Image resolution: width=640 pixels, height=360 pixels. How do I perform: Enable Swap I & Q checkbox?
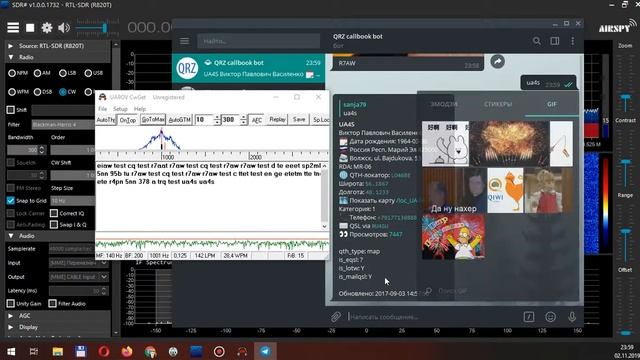pyautogui.click(x=54, y=224)
